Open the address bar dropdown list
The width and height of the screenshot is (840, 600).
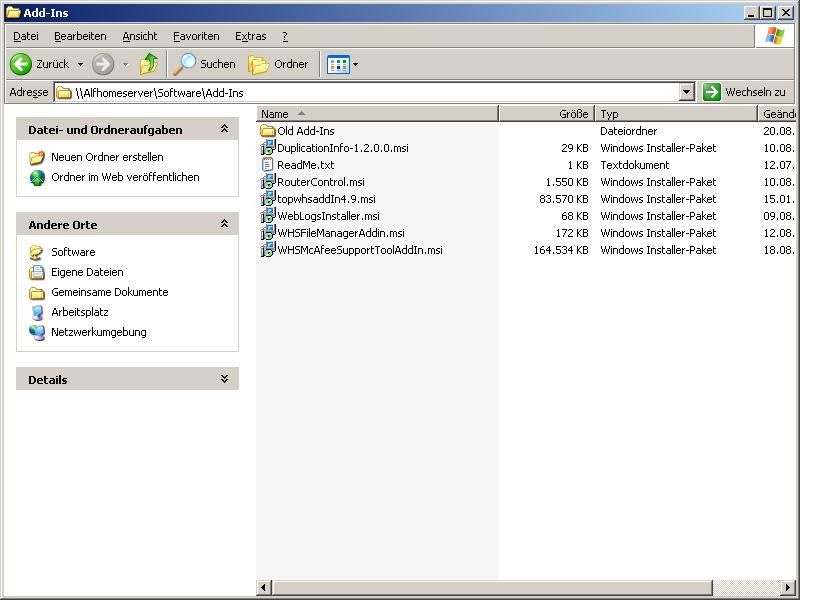click(x=686, y=92)
